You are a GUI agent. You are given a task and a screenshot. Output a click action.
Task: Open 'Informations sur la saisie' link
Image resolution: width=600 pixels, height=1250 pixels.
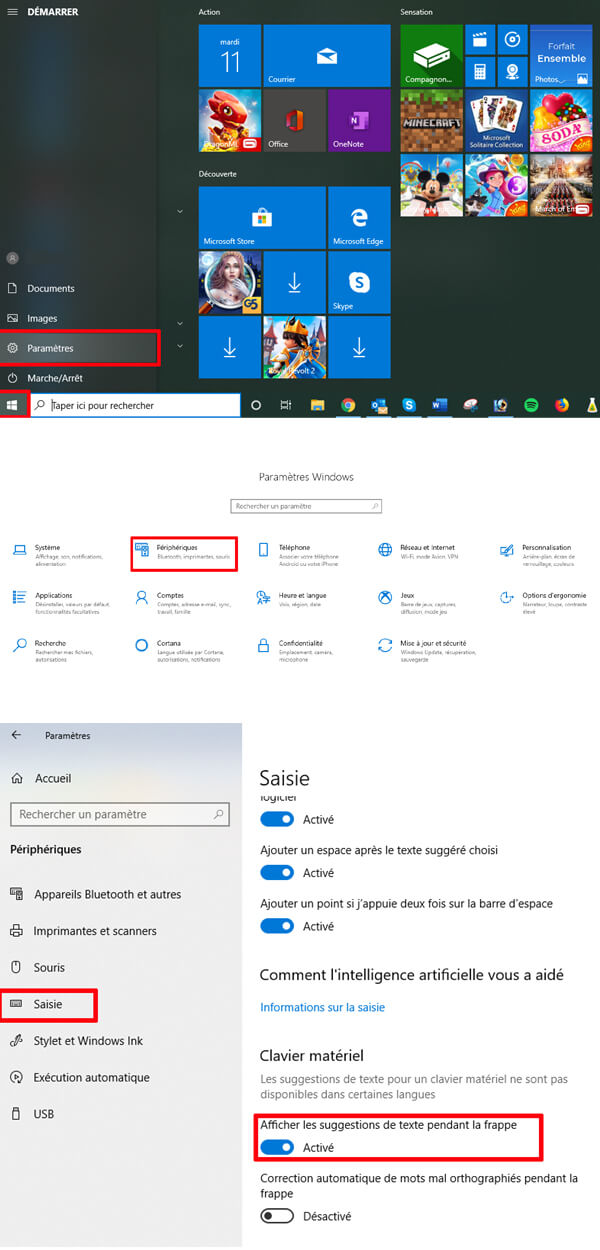(x=322, y=1007)
